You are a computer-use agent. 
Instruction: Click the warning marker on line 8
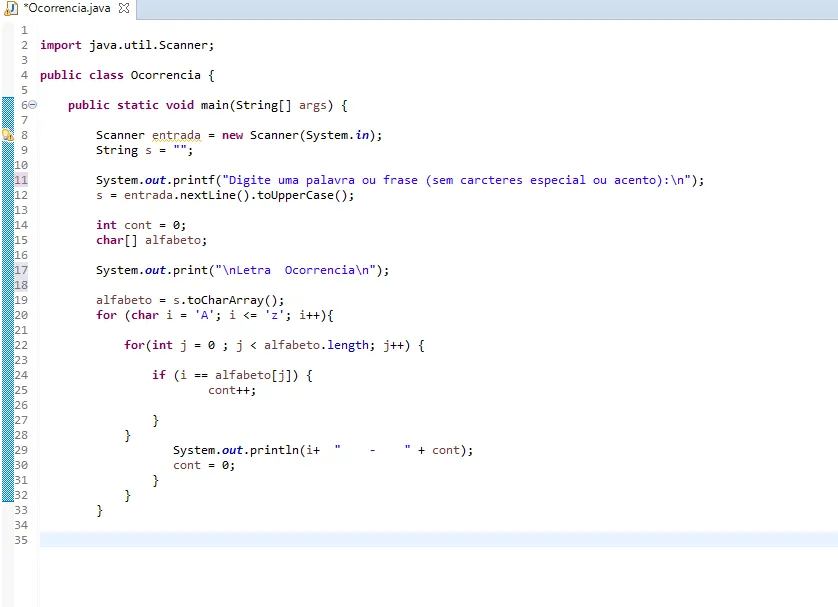(x=7, y=135)
